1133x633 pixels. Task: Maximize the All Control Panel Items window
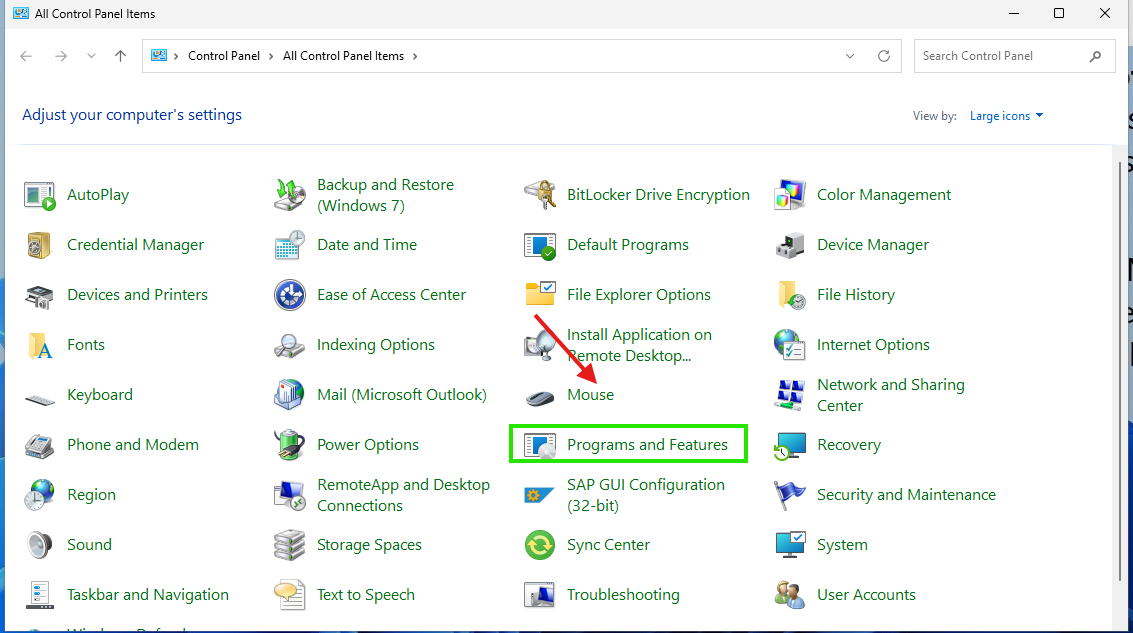pyautogui.click(x=1059, y=13)
